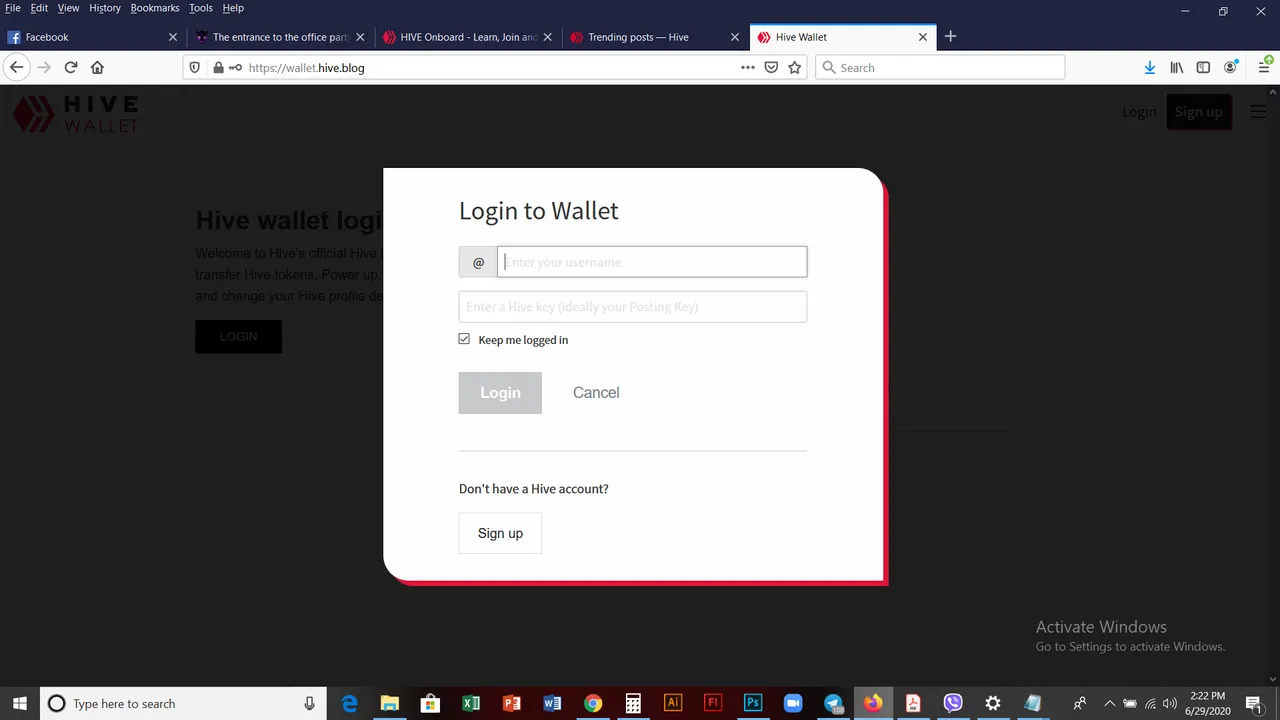Uncheck Keep me logged in
The width and height of the screenshot is (1280, 720).
click(x=464, y=339)
